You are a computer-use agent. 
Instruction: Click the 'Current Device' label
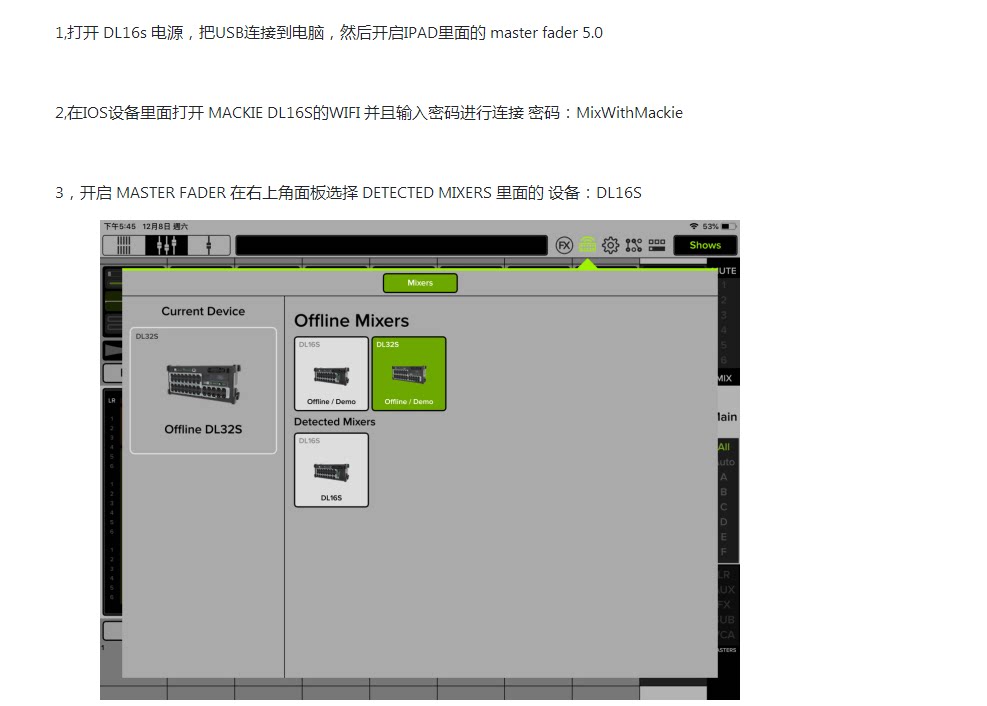coord(203,311)
